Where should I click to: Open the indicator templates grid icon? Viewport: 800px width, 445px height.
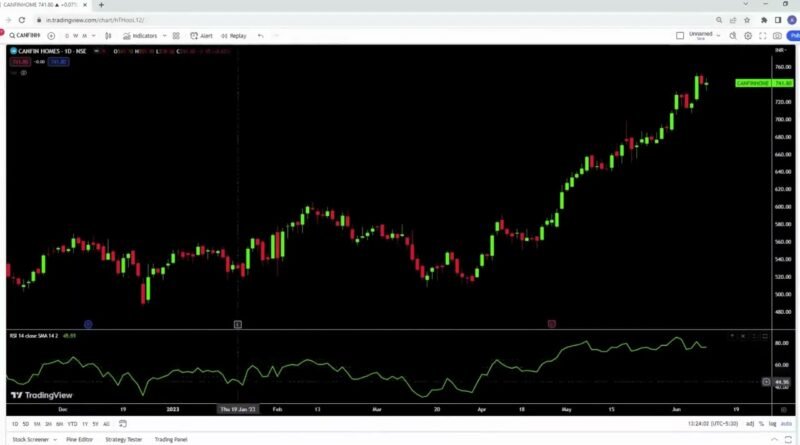pos(176,36)
